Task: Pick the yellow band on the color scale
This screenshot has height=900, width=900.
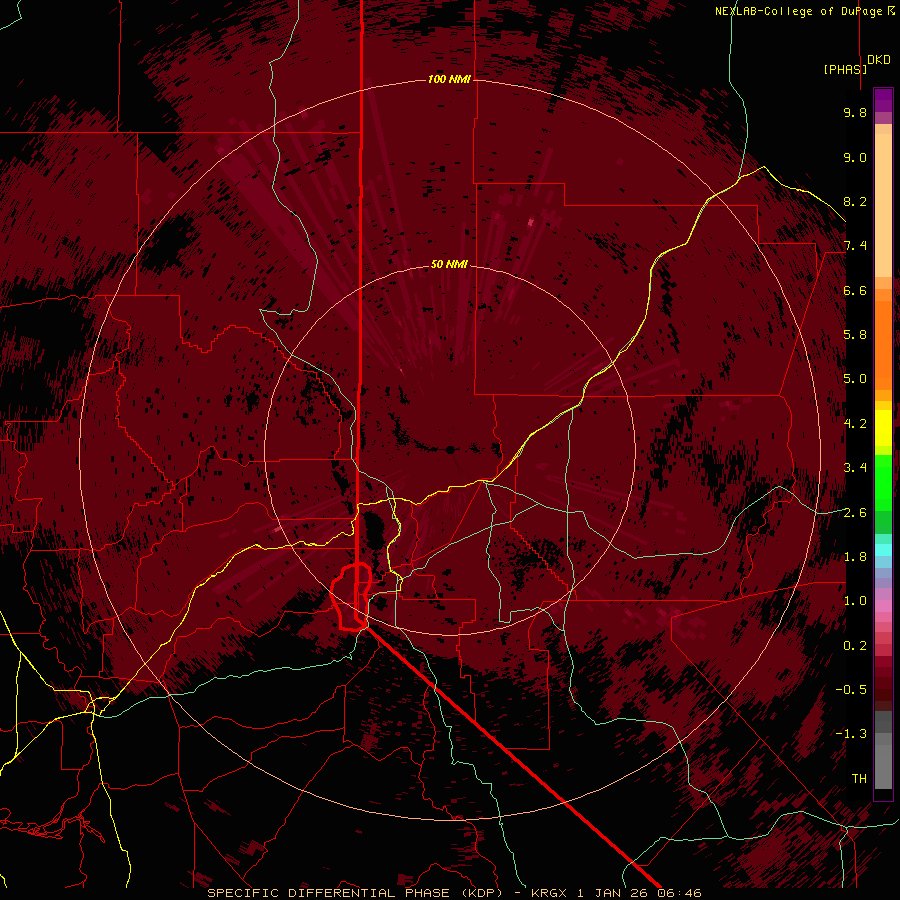Action: click(883, 428)
